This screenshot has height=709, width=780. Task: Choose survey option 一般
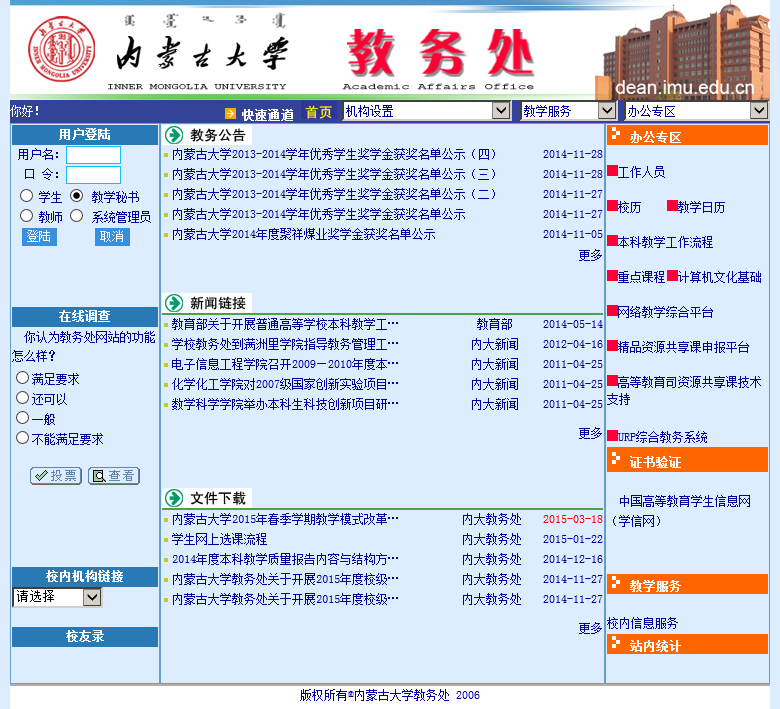[x=22, y=417]
